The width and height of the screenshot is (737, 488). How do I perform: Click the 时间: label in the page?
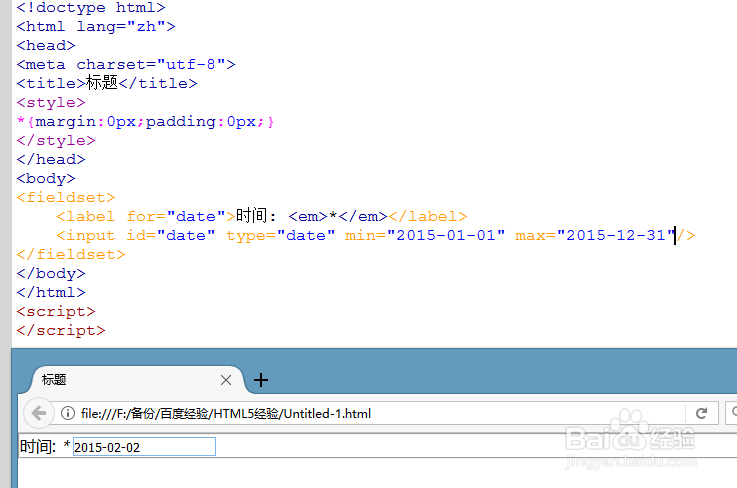(x=38, y=447)
